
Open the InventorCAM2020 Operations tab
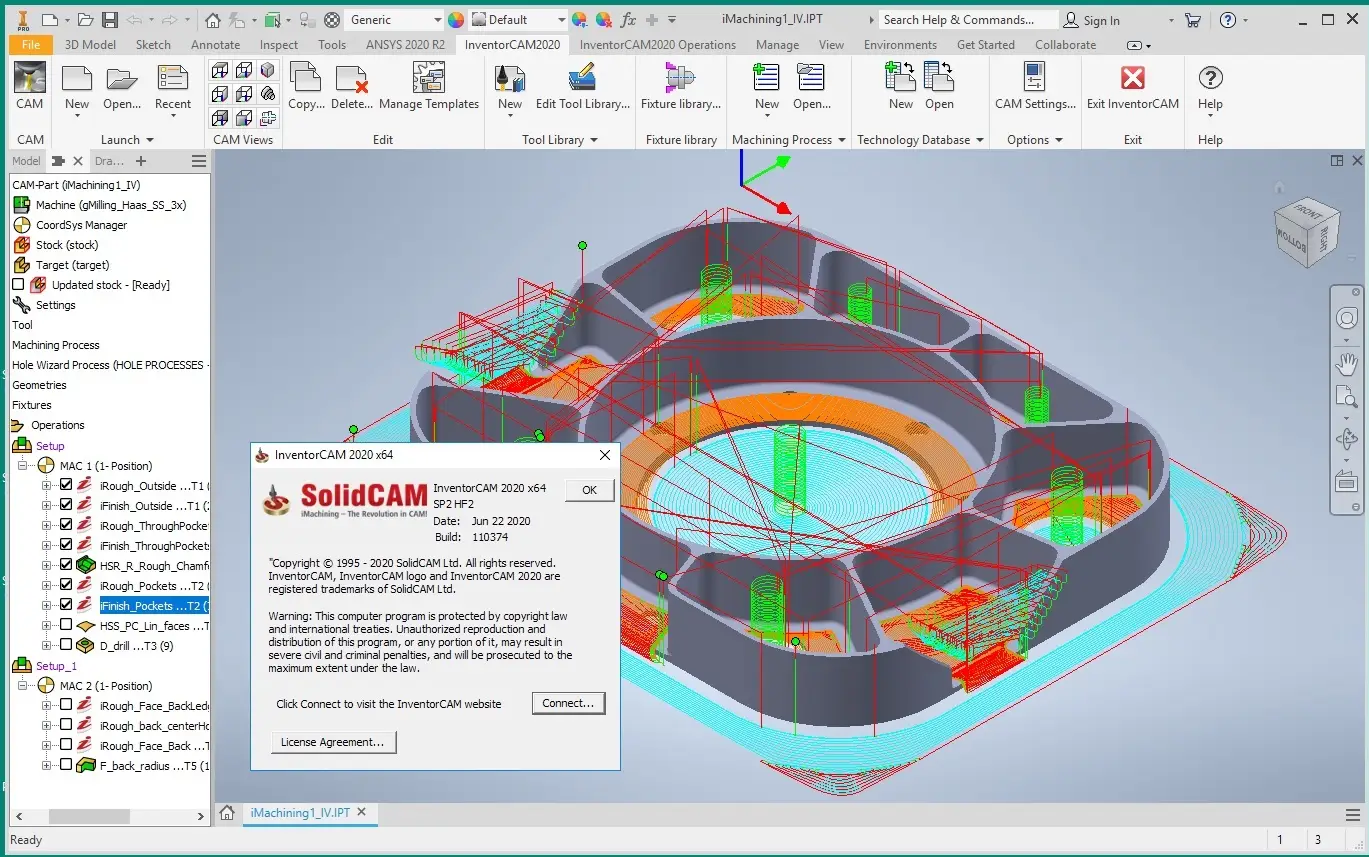click(657, 45)
